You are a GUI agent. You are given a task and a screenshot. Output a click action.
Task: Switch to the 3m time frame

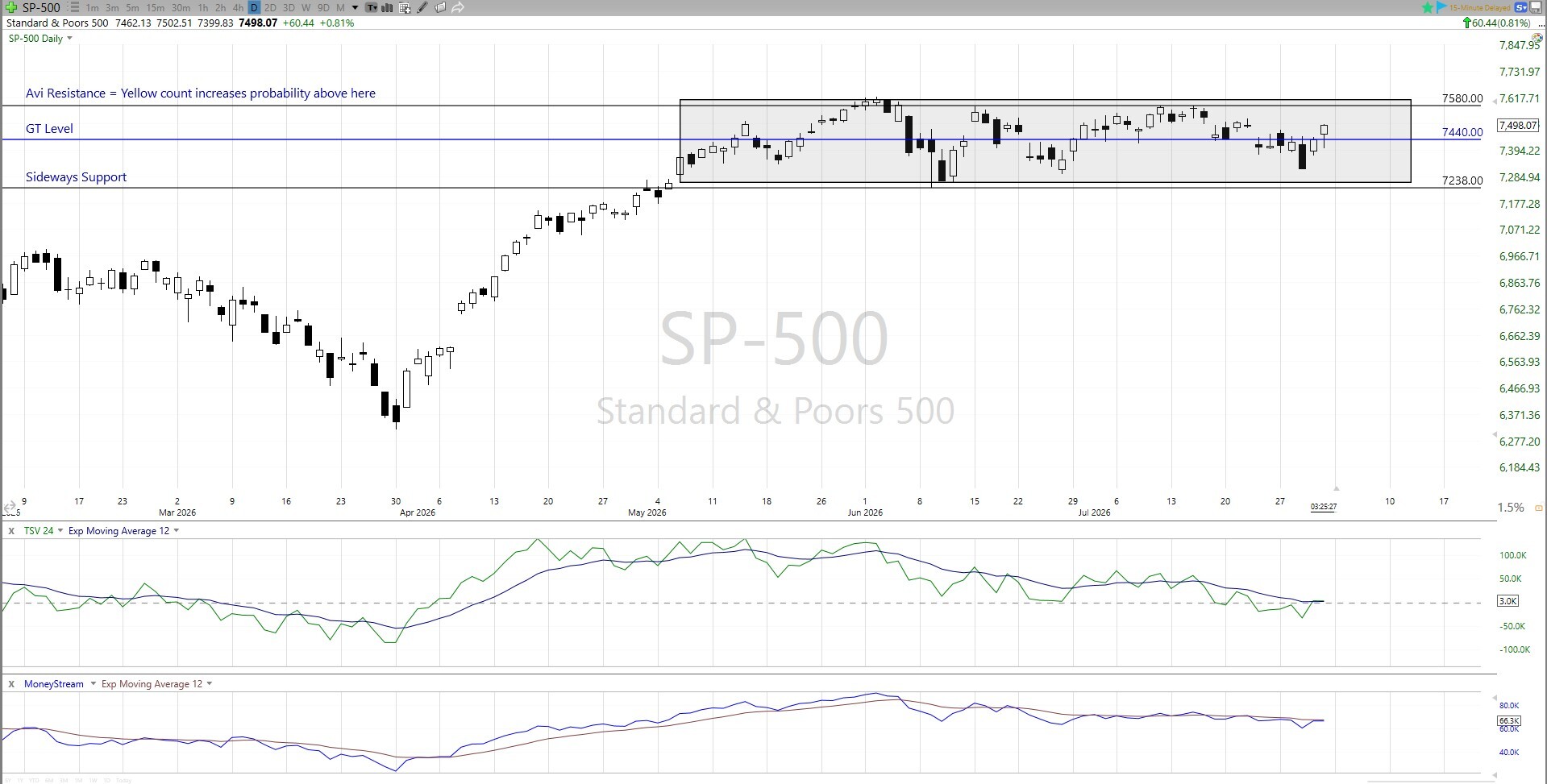[112, 8]
